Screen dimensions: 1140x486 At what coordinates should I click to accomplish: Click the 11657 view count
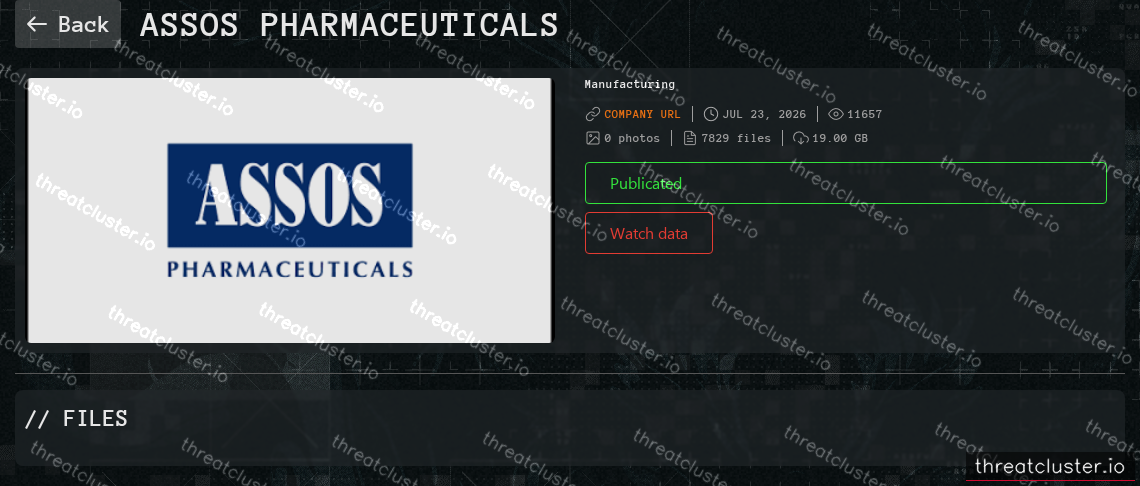(864, 114)
